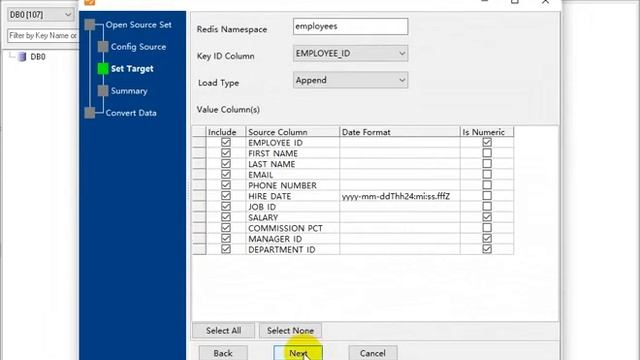Untick Include for PHONE NUMBER row

click(x=226, y=185)
